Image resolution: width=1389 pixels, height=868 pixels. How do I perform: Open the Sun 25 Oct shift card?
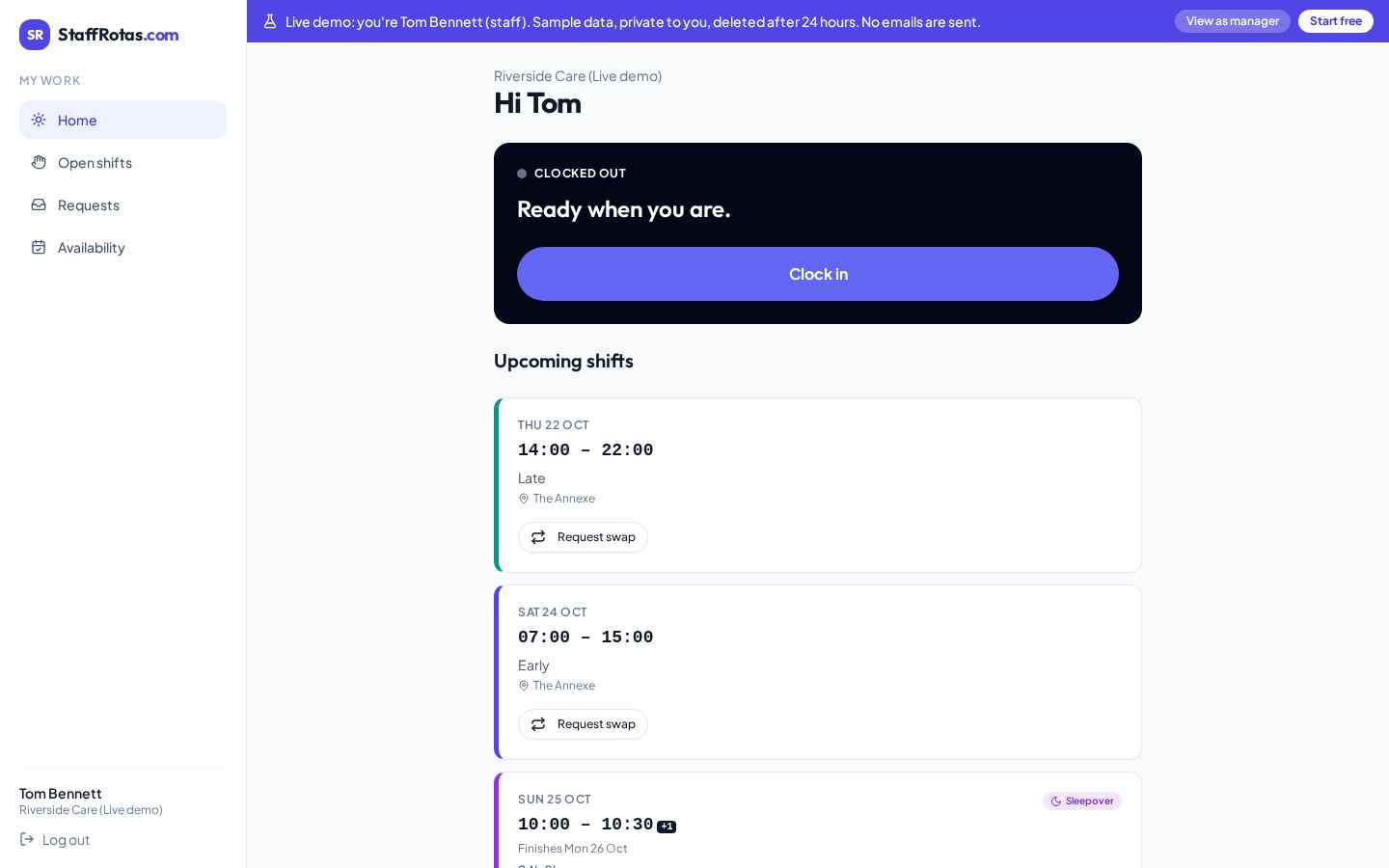pyautogui.click(x=818, y=821)
